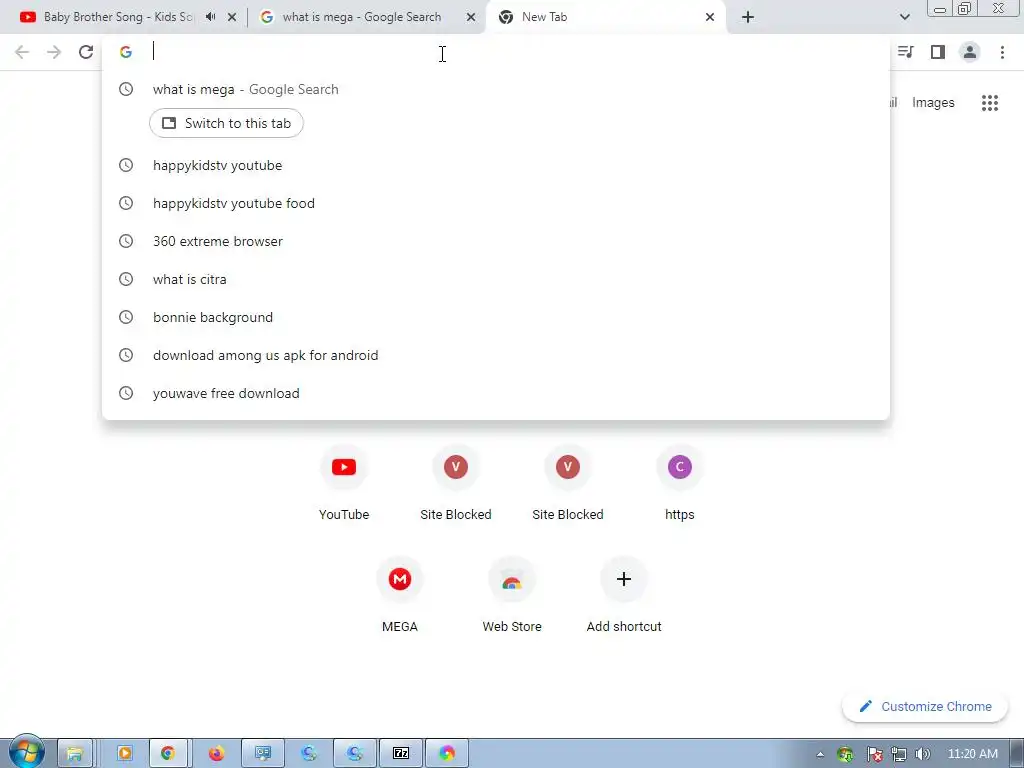
Task: Open the colorful ring browser taskbar icon
Action: (x=447, y=754)
